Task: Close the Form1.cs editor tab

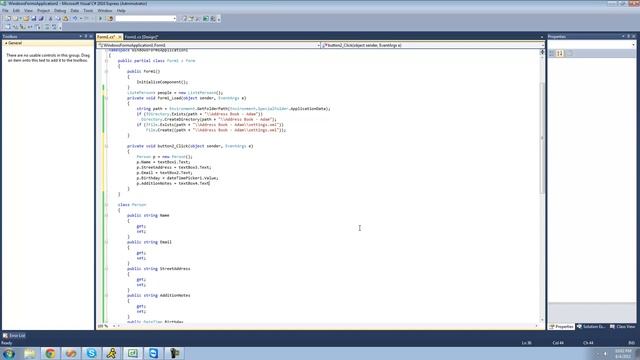Action: pos(120,37)
